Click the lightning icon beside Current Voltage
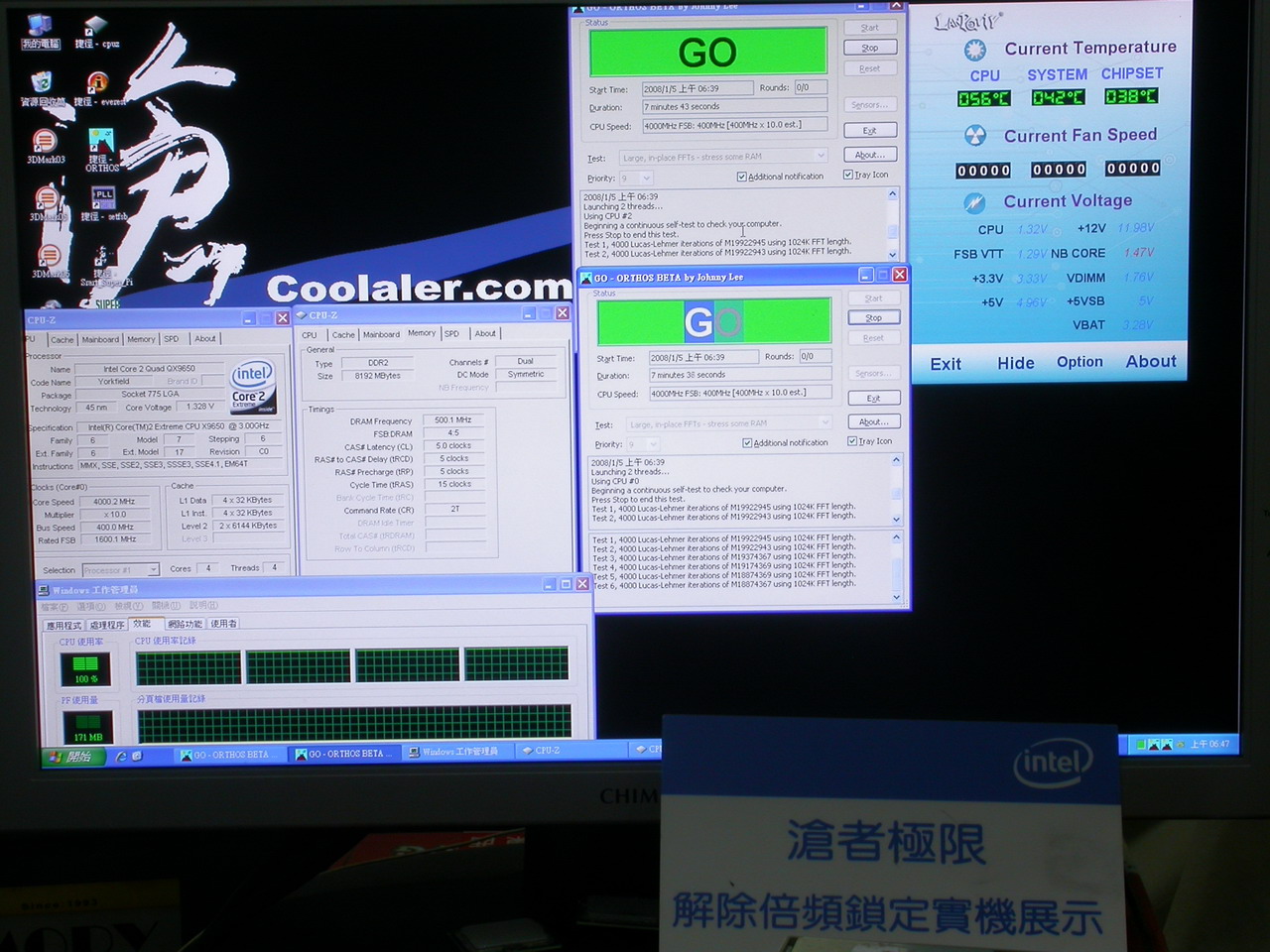Screen dimensions: 1270x952 click(975, 202)
